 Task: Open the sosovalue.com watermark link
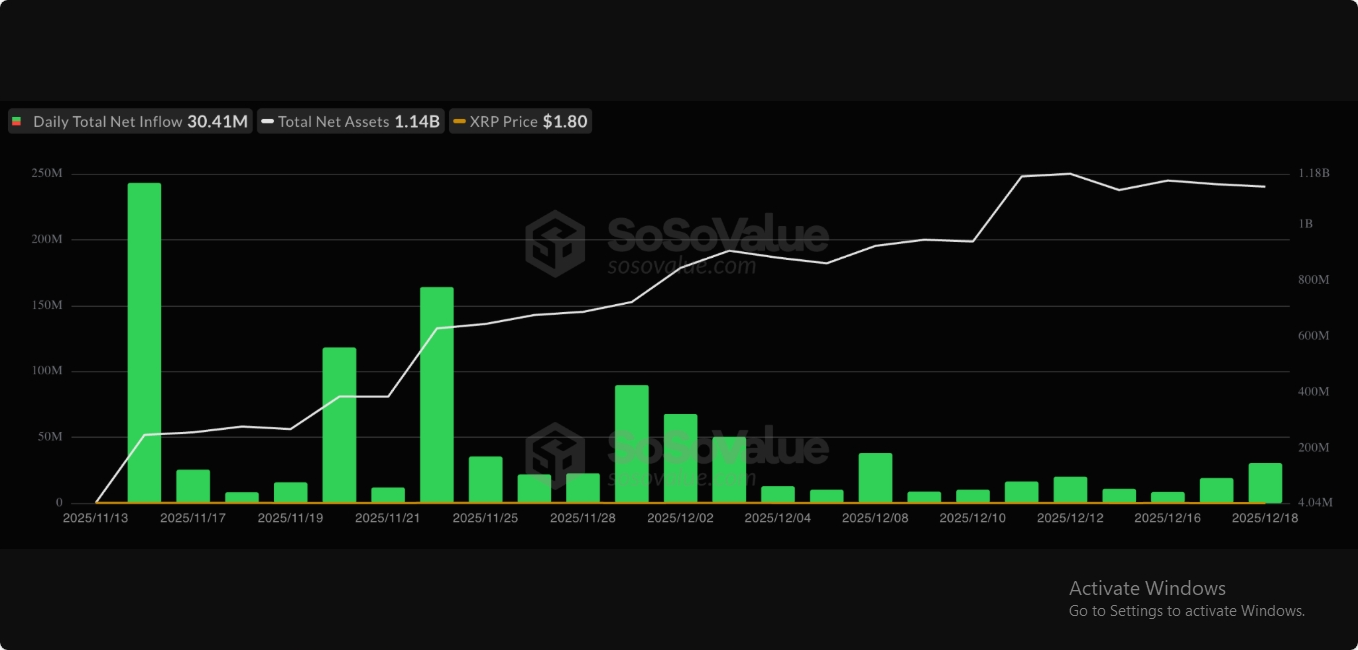[x=682, y=266]
